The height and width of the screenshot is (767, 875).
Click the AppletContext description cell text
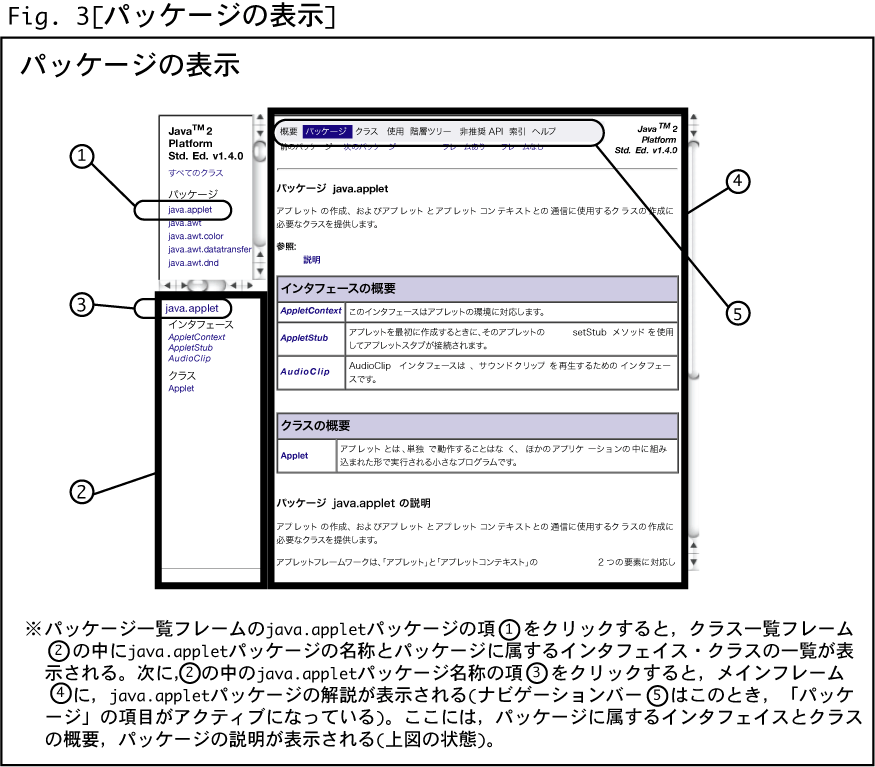point(446,311)
